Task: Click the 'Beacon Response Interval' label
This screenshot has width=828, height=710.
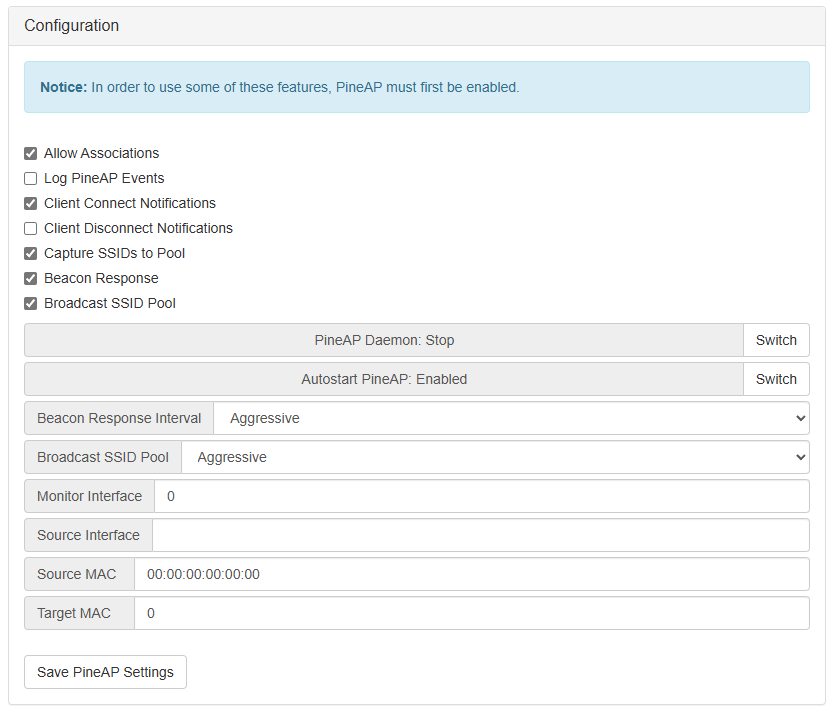Action: [119, 418]
